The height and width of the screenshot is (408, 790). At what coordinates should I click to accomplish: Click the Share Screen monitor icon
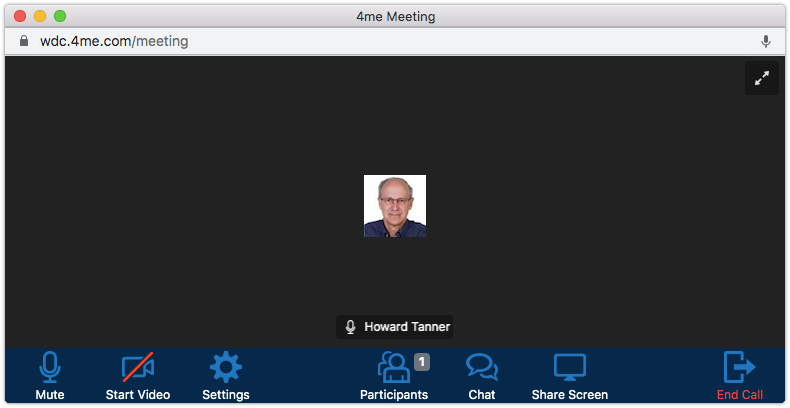pyautogui.click(x=570, y=368)
